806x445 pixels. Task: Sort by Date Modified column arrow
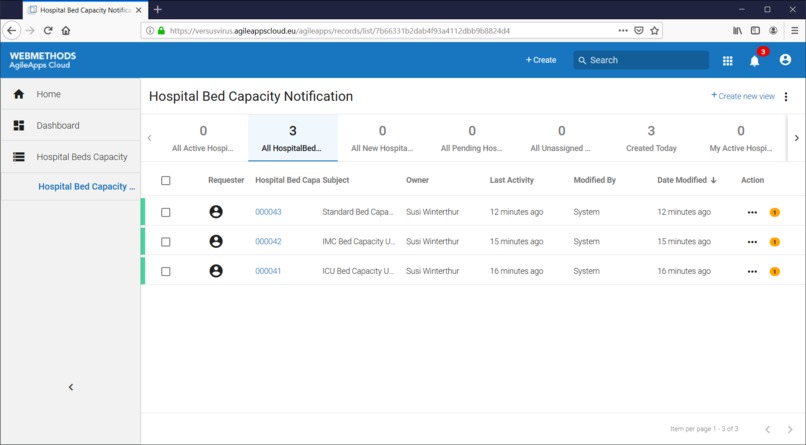click(713, 180)
